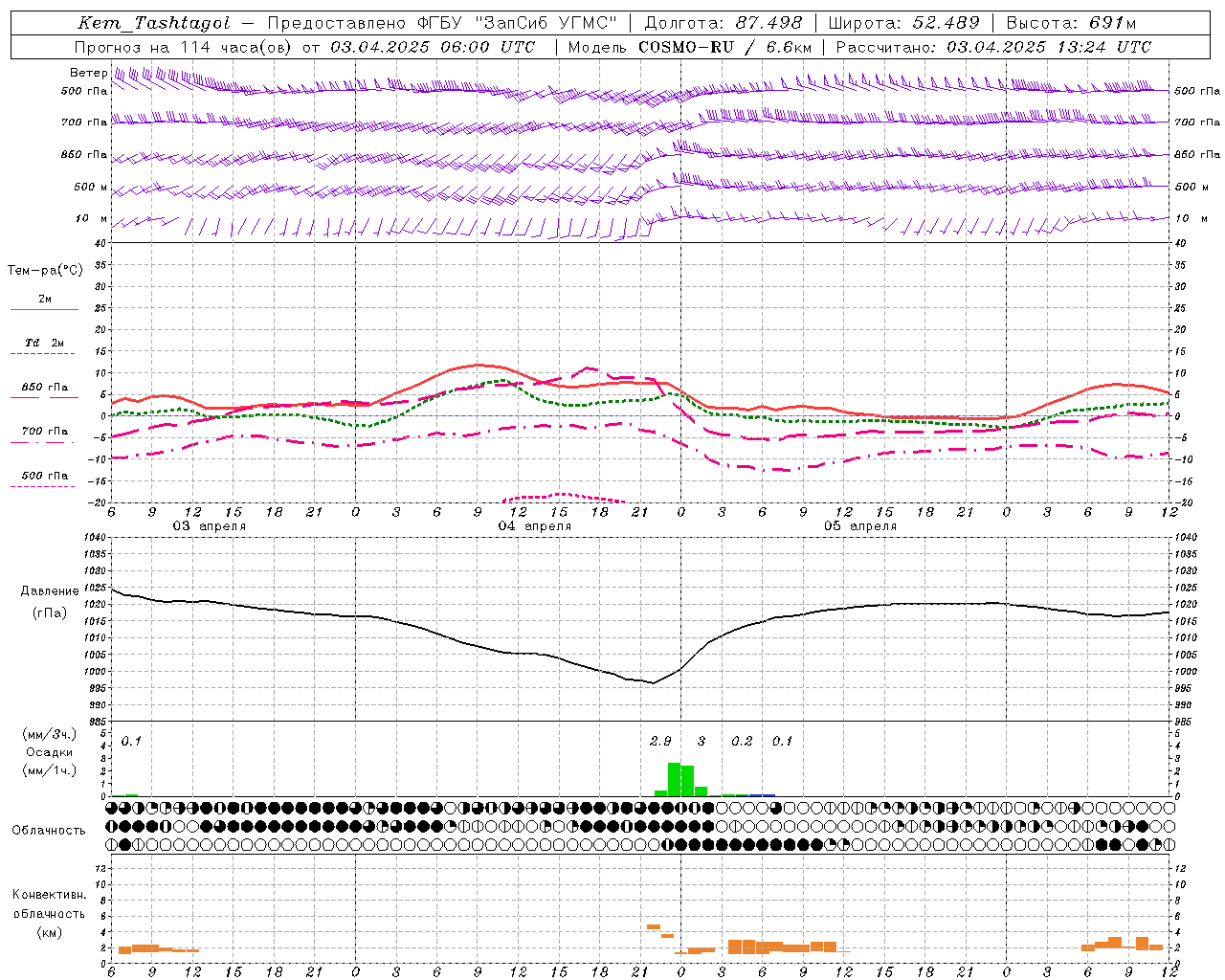Viewport: 1225px width, 980px height.
Task: Click the dashed line sample under Td 2м legend
Action: coord(44,354)
